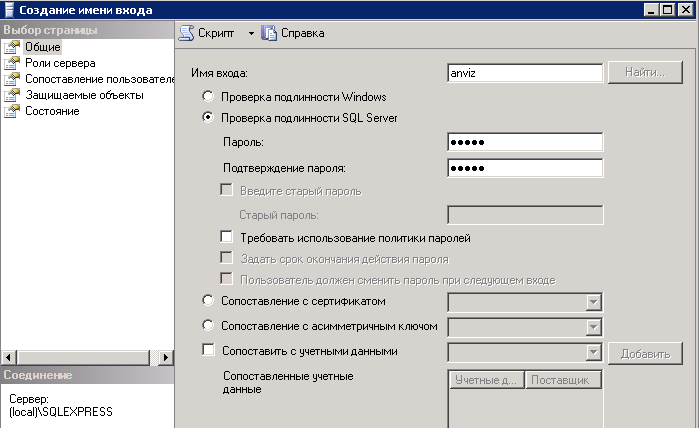Click the Имя входа field with anviz
This screenshot has width=699, height=428.
pyautogui.click(x=525, y=73)
